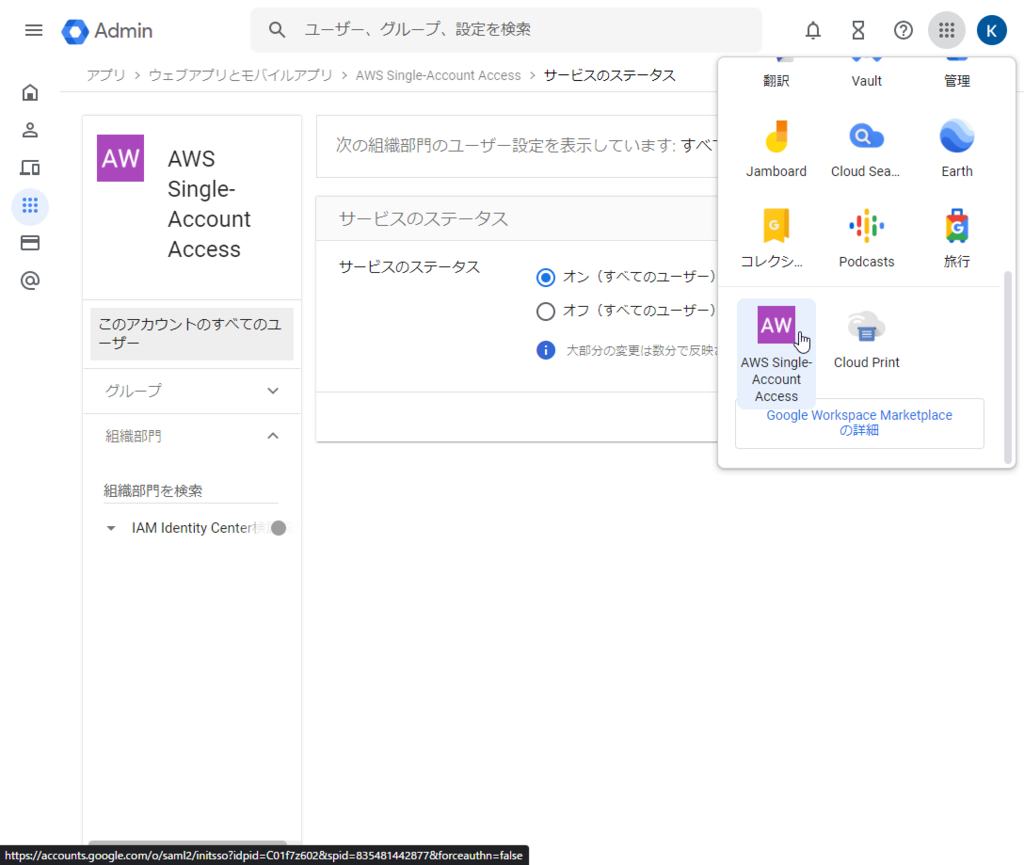
Task: Launch Podcasts from the apps panel
Action: (x=866, y=238)
